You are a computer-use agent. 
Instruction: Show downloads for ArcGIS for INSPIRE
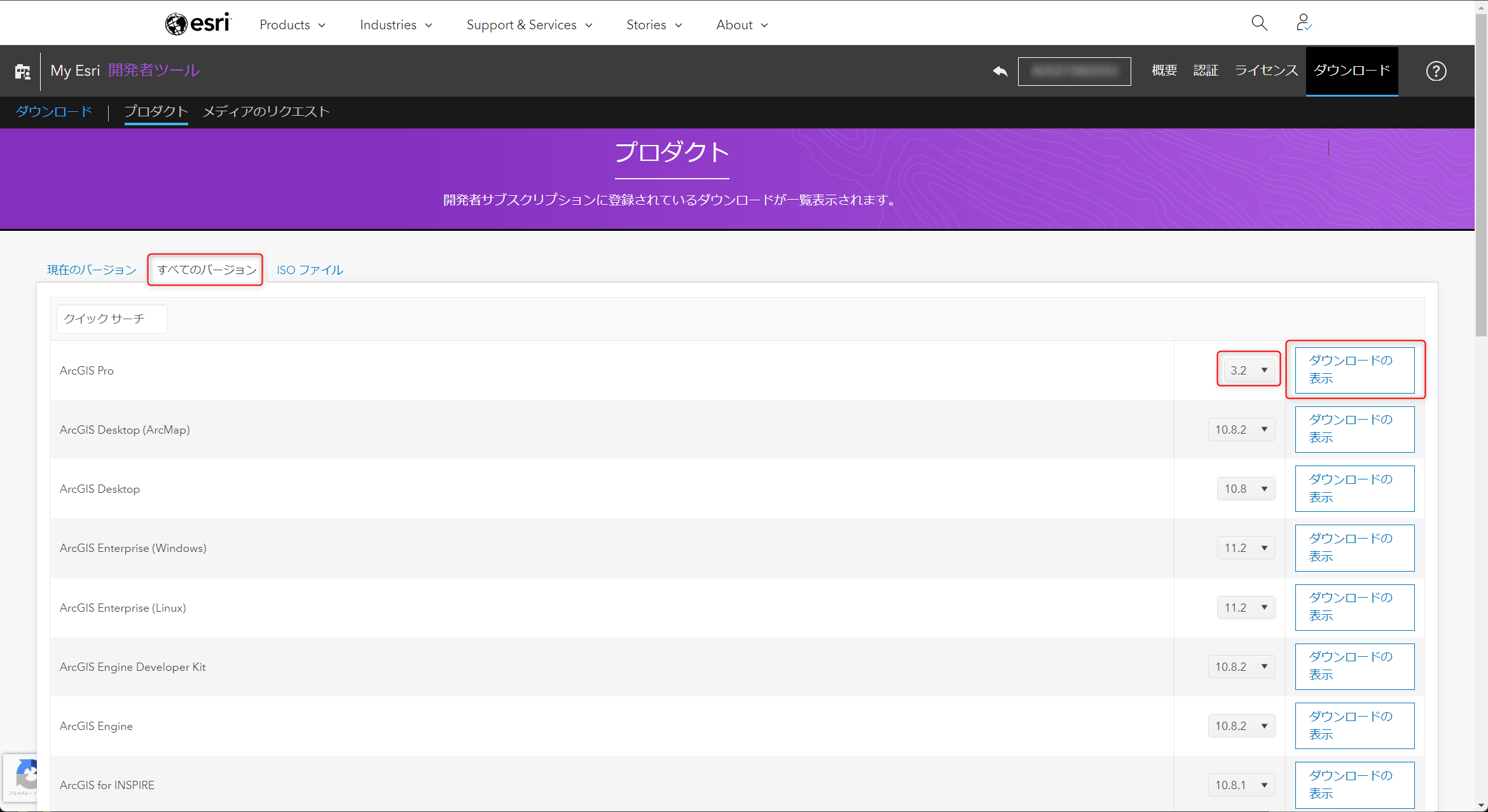[x=1354, y=785]
